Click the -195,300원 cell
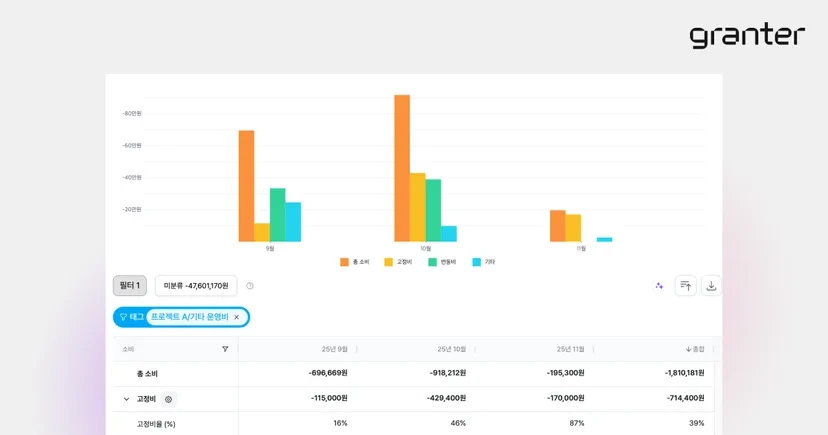This screenshot has height=435, width=828. [x=566, y=373]
